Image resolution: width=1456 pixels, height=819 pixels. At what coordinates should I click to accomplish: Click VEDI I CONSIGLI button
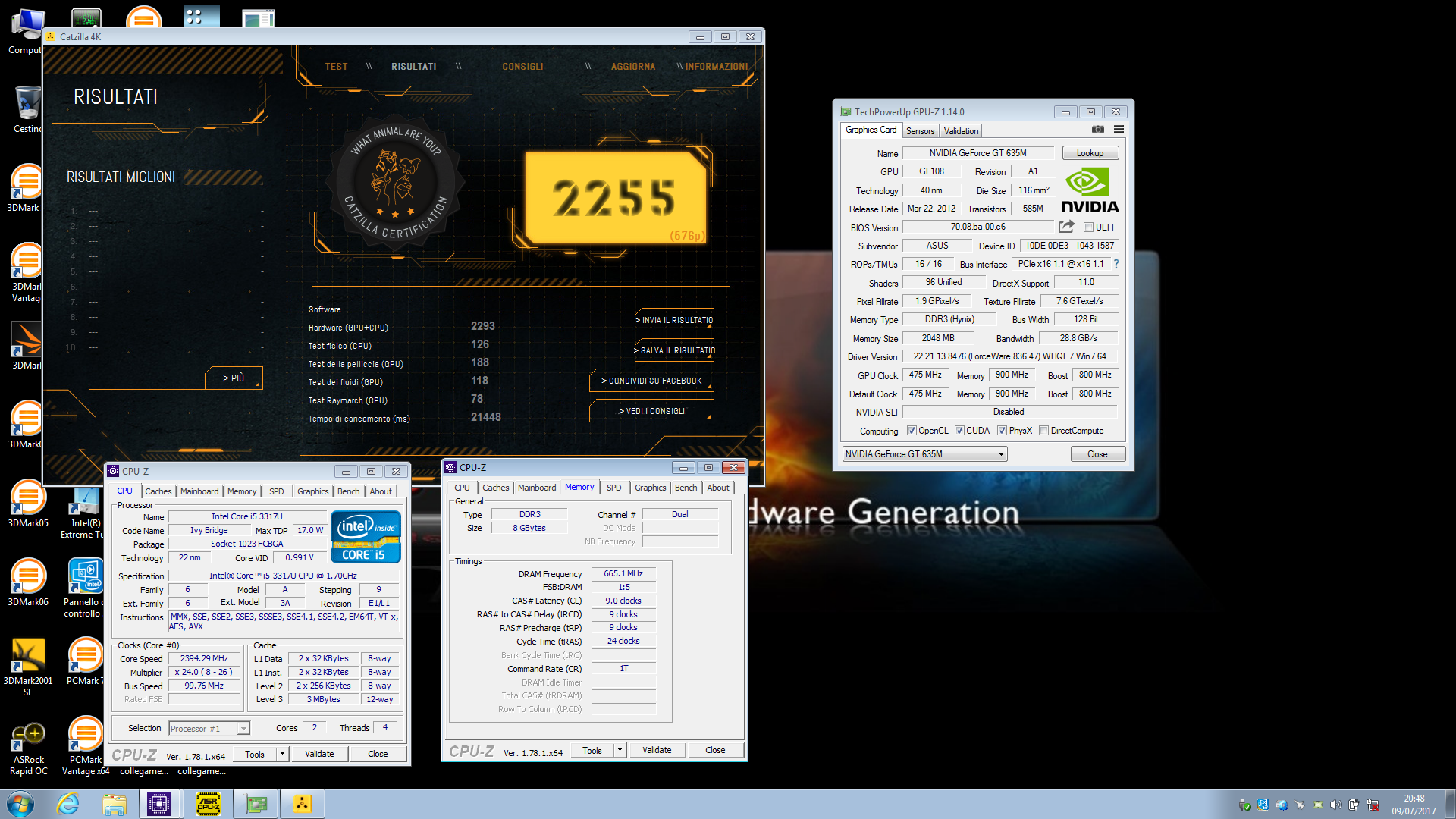point(651,411)
